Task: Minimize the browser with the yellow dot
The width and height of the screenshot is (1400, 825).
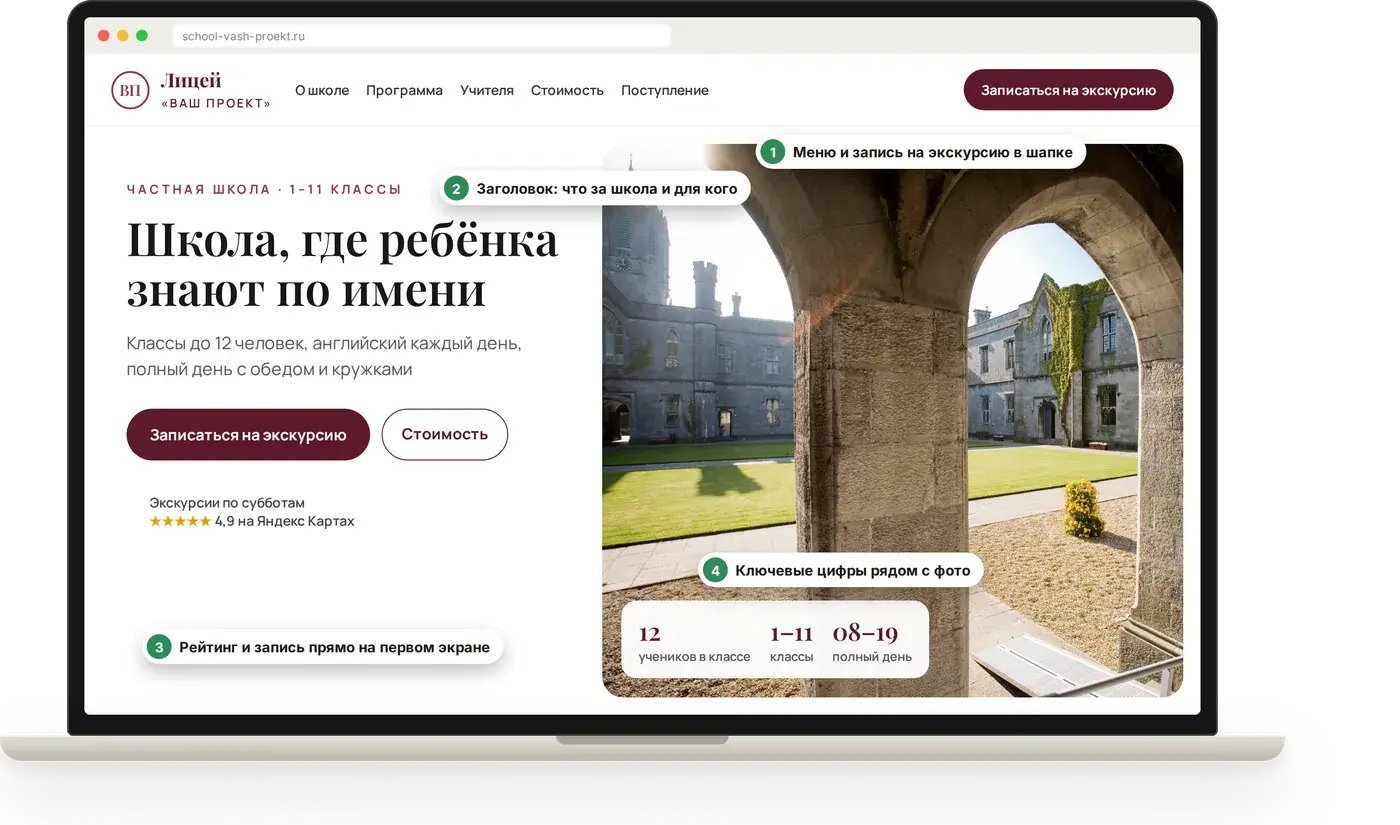Action: [x=123, y=36]
